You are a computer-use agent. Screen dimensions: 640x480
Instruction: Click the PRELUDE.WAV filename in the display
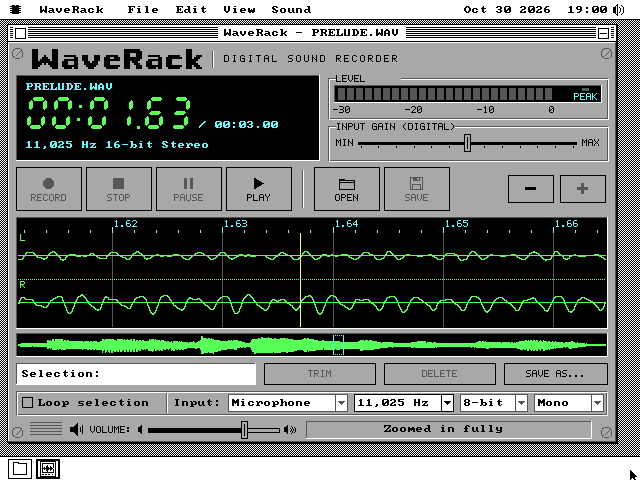click(69, 87)
